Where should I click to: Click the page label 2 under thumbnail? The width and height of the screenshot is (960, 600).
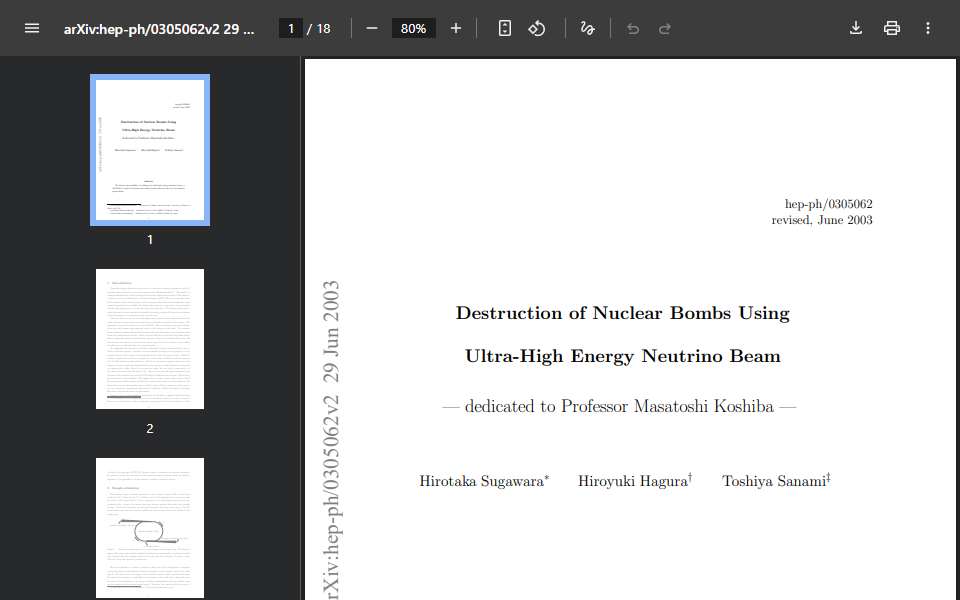tap(150, 429)
